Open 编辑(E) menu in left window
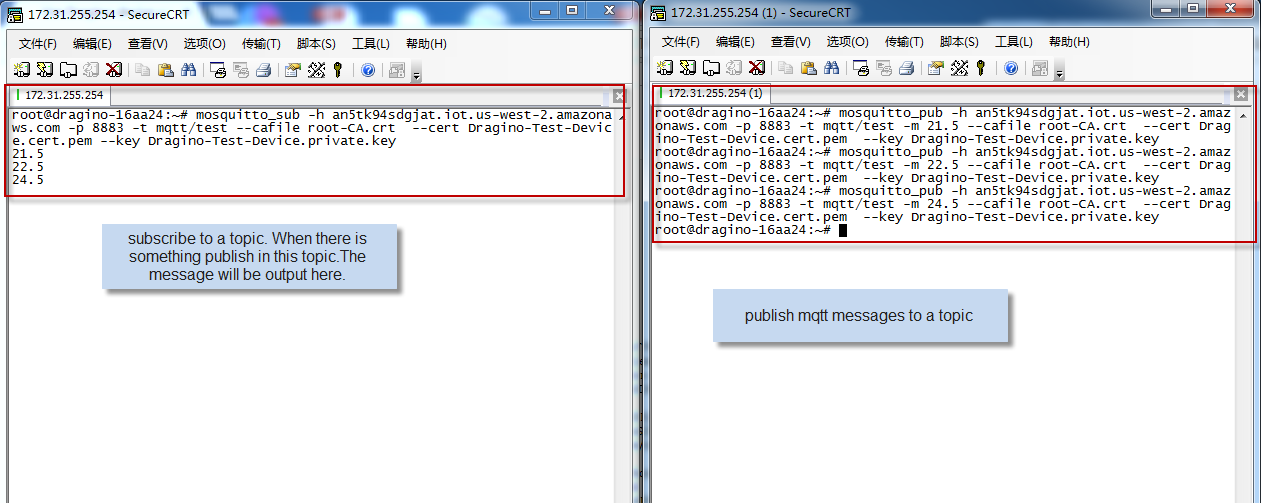The height and width of the screenshot is (503, 1261). click(x=92, y=44)
